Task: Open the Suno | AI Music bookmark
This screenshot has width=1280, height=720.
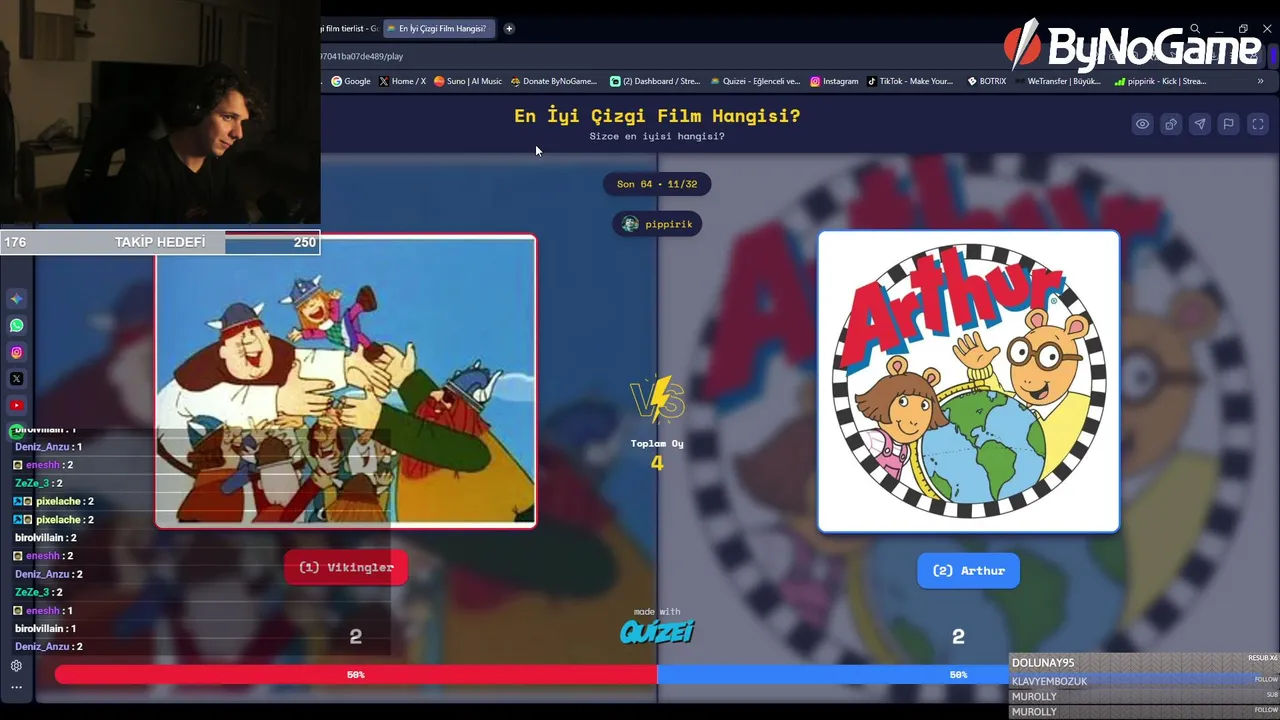Action: tap(468, 81)
